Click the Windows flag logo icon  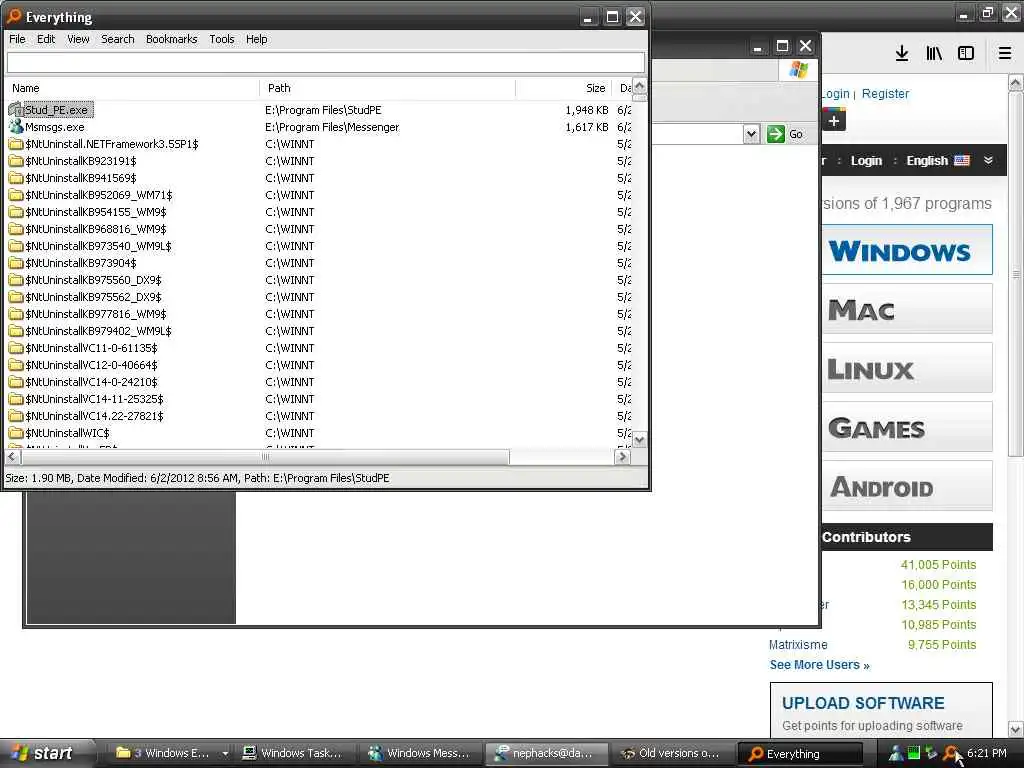(x=799, y=69)
